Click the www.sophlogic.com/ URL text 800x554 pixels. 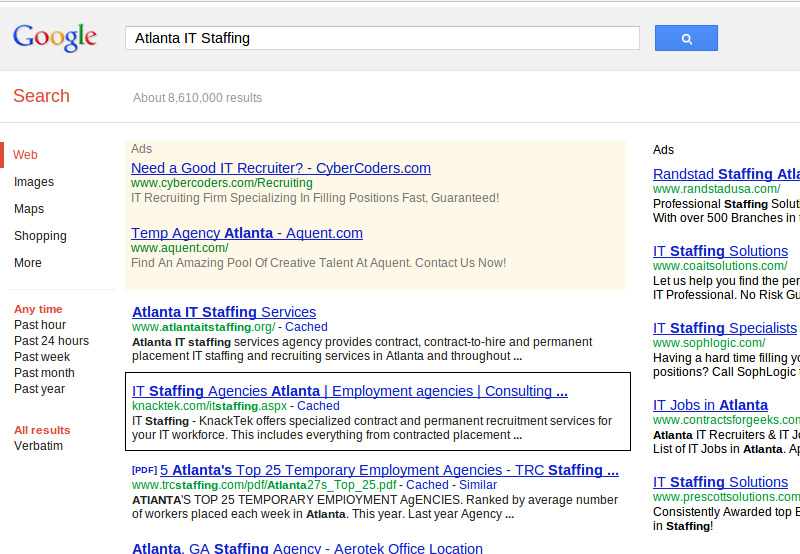[709, 343]
